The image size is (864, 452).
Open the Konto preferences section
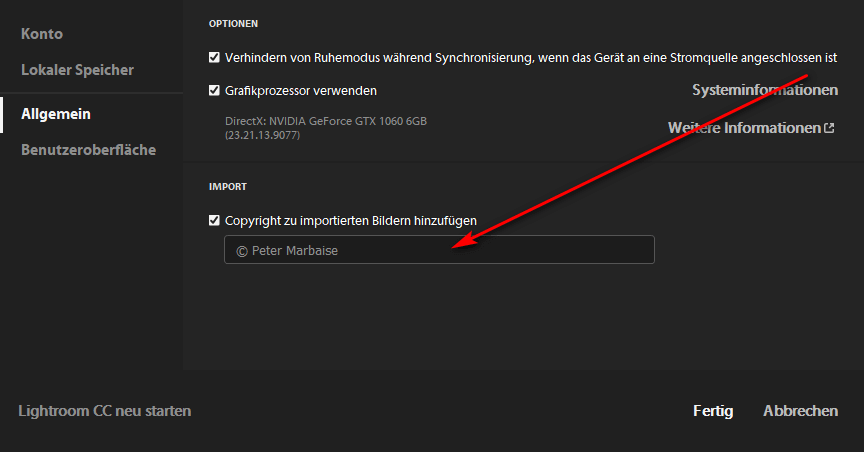click(42, 34)
